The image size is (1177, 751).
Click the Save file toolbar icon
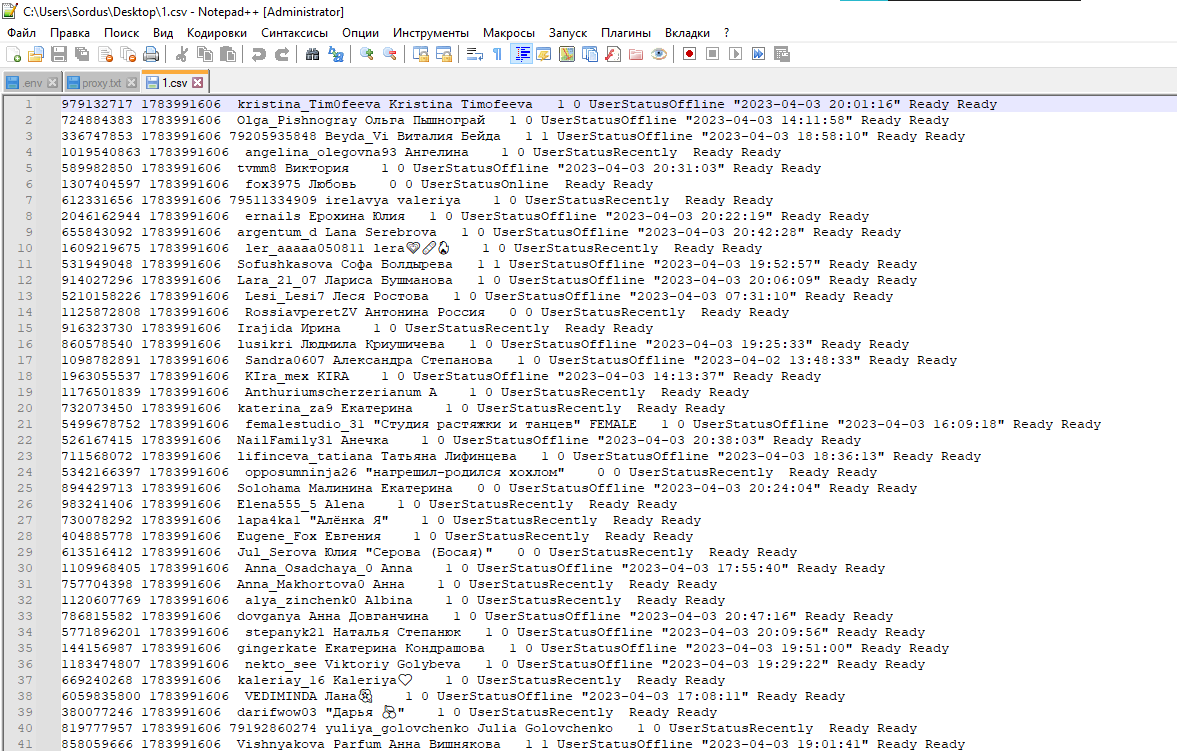pos(59,54)
